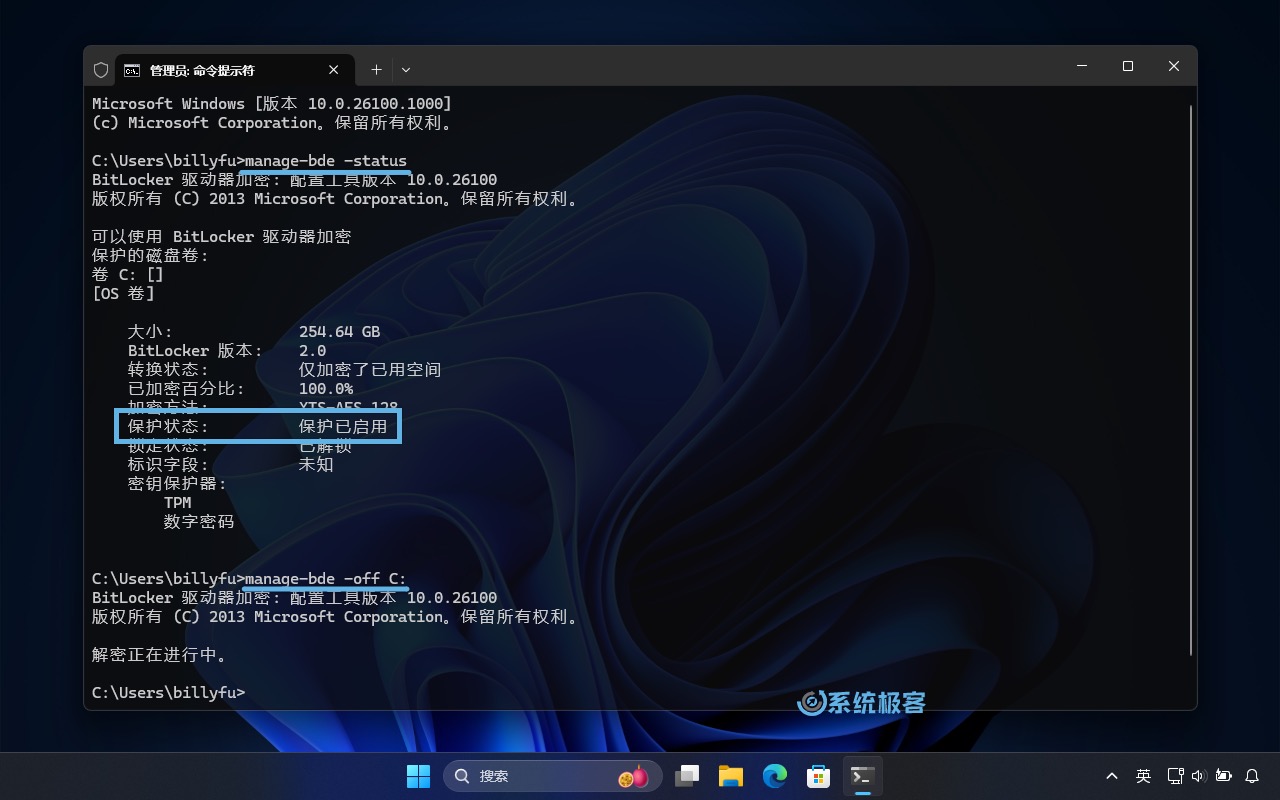Image resolution: width=1280 pixels, height=800 pixels.
Task: Minimize the terminal window
Action: pos(1082,66)
